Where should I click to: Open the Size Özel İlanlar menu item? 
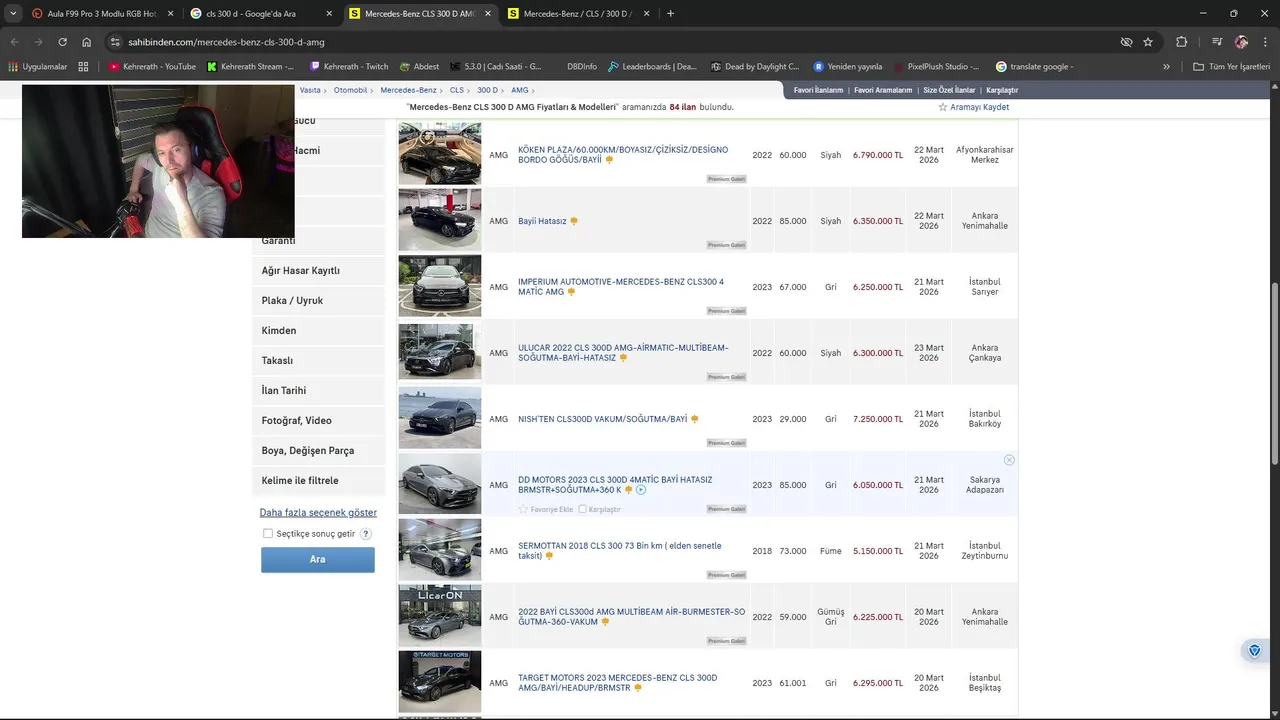tap(949, 90)
